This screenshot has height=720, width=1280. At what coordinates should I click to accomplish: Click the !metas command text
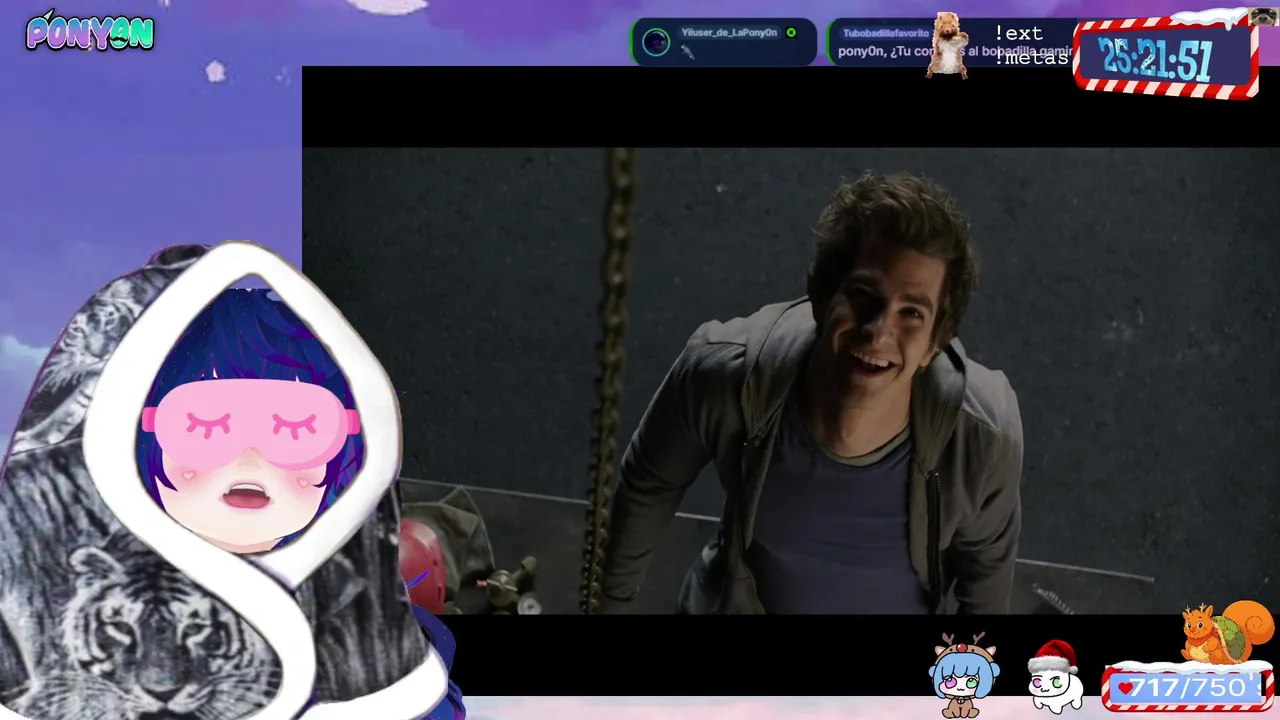(x=1030, y=58)
